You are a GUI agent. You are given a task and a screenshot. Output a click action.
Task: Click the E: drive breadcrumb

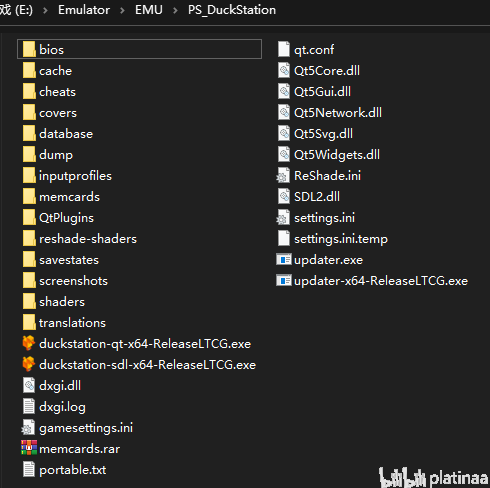pyautogui.click(x=17, y=10)
